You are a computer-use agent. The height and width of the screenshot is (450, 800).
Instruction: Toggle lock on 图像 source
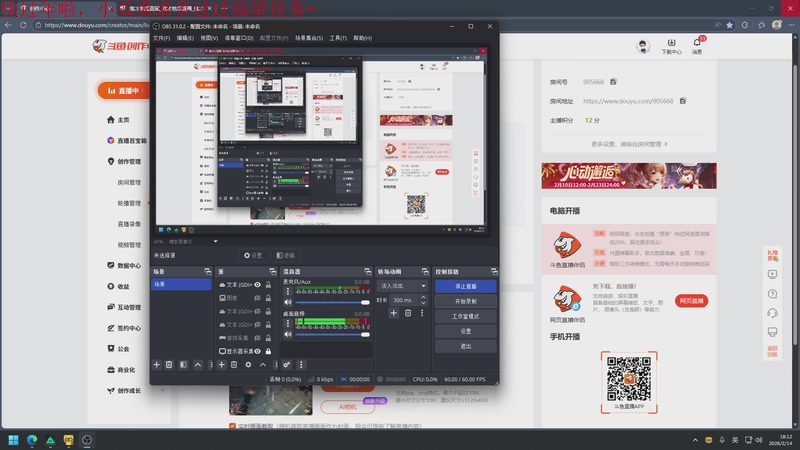[x=268, y=298]
